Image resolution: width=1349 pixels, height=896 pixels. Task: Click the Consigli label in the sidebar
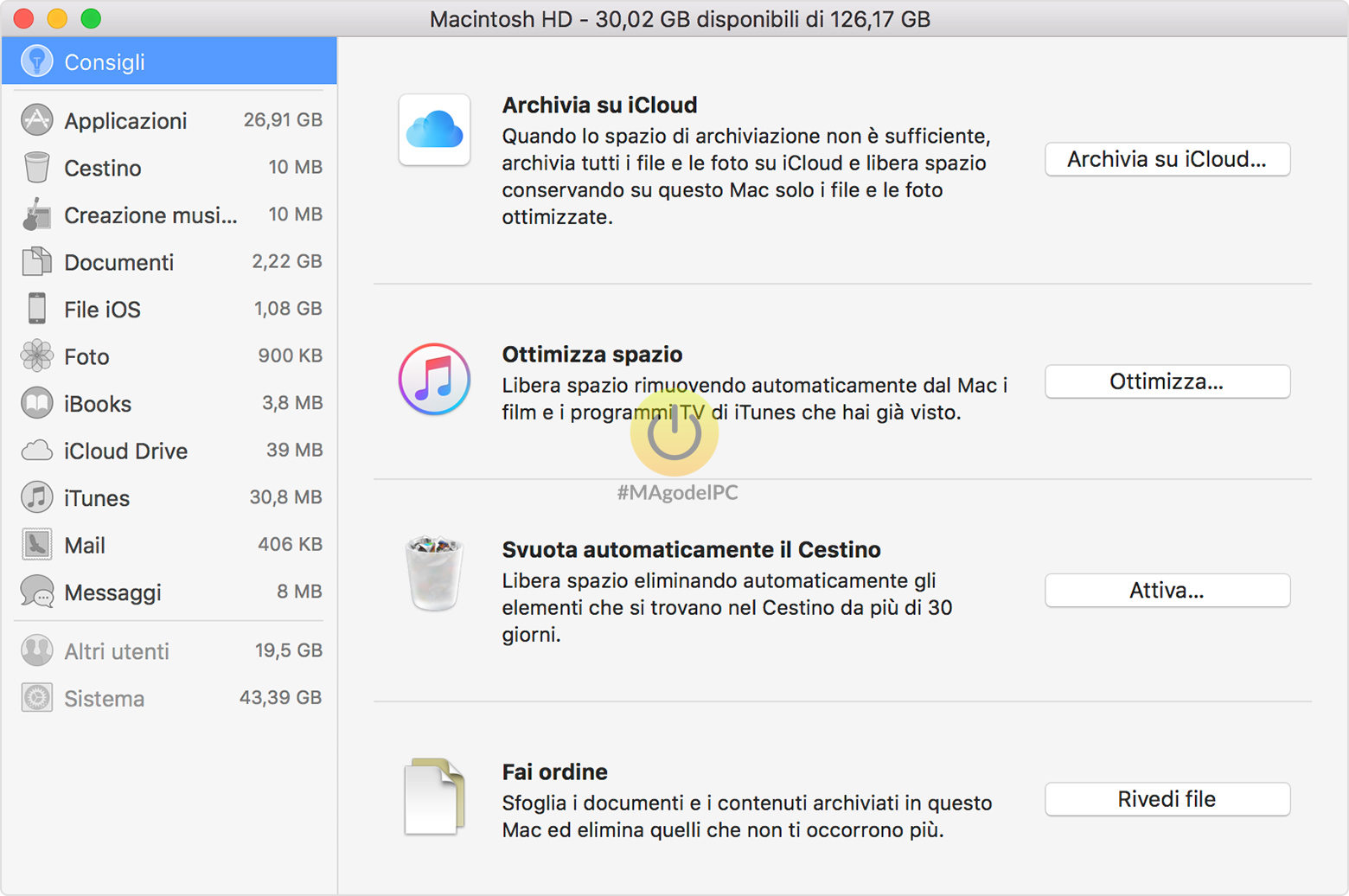tap(105, 62)
